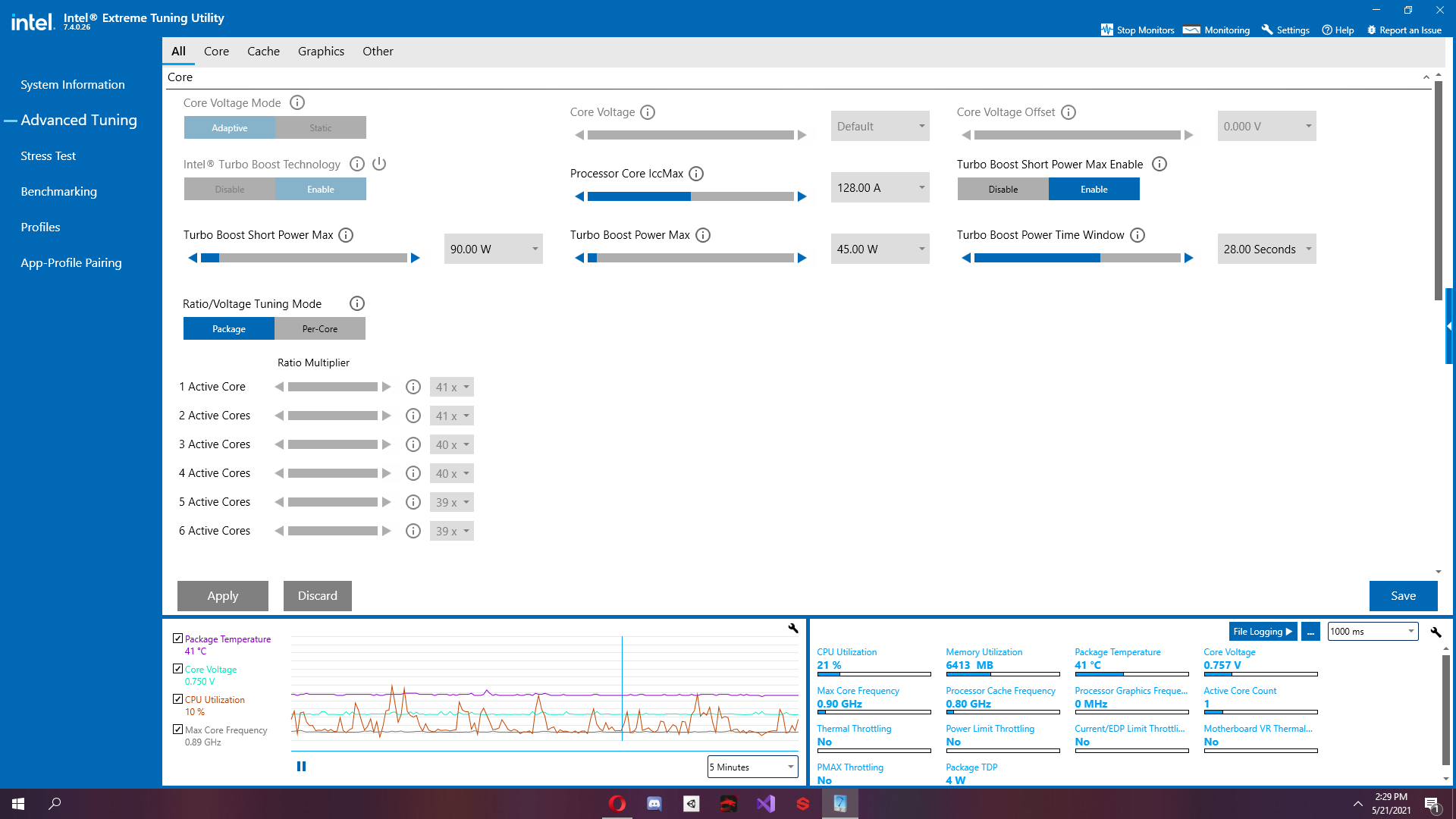1456x819 pixels.
Task: Open monitor panel settings wrench icon
Action: 1436,632
